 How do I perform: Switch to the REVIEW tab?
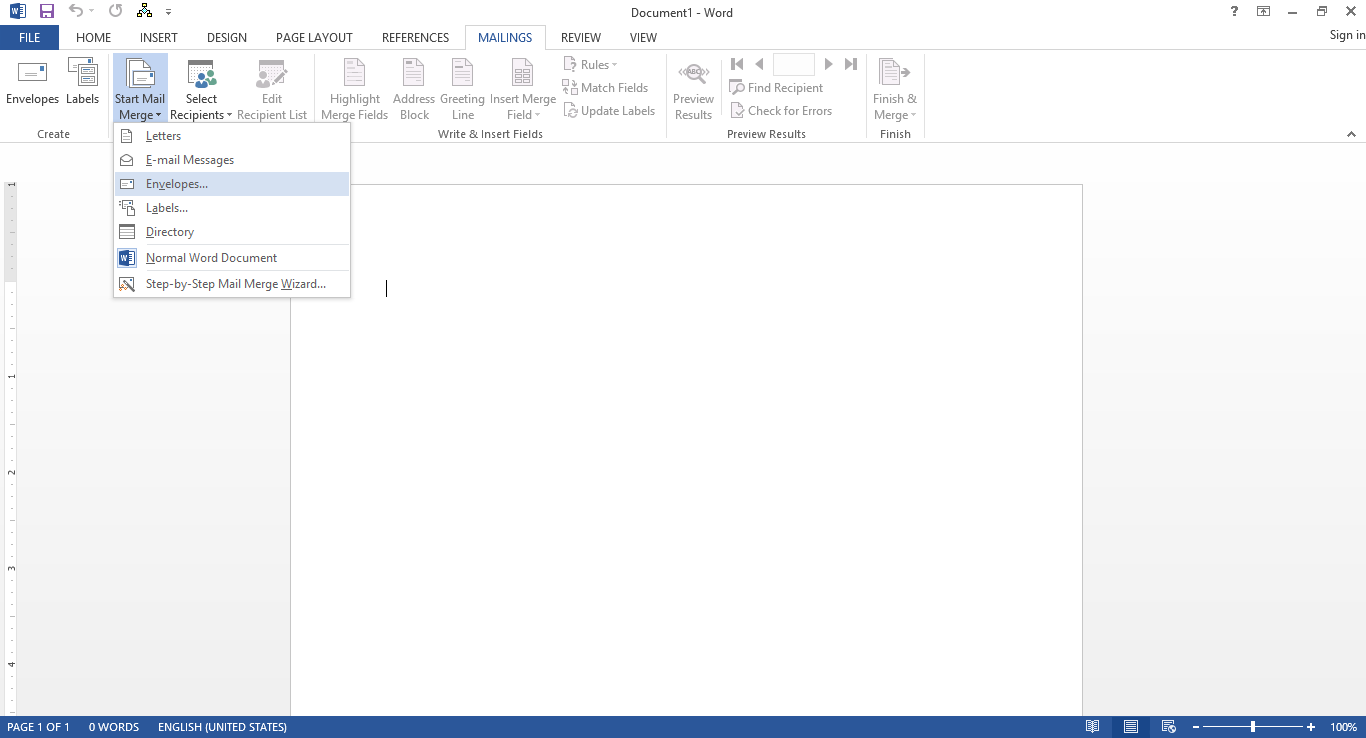click(581, 38)
